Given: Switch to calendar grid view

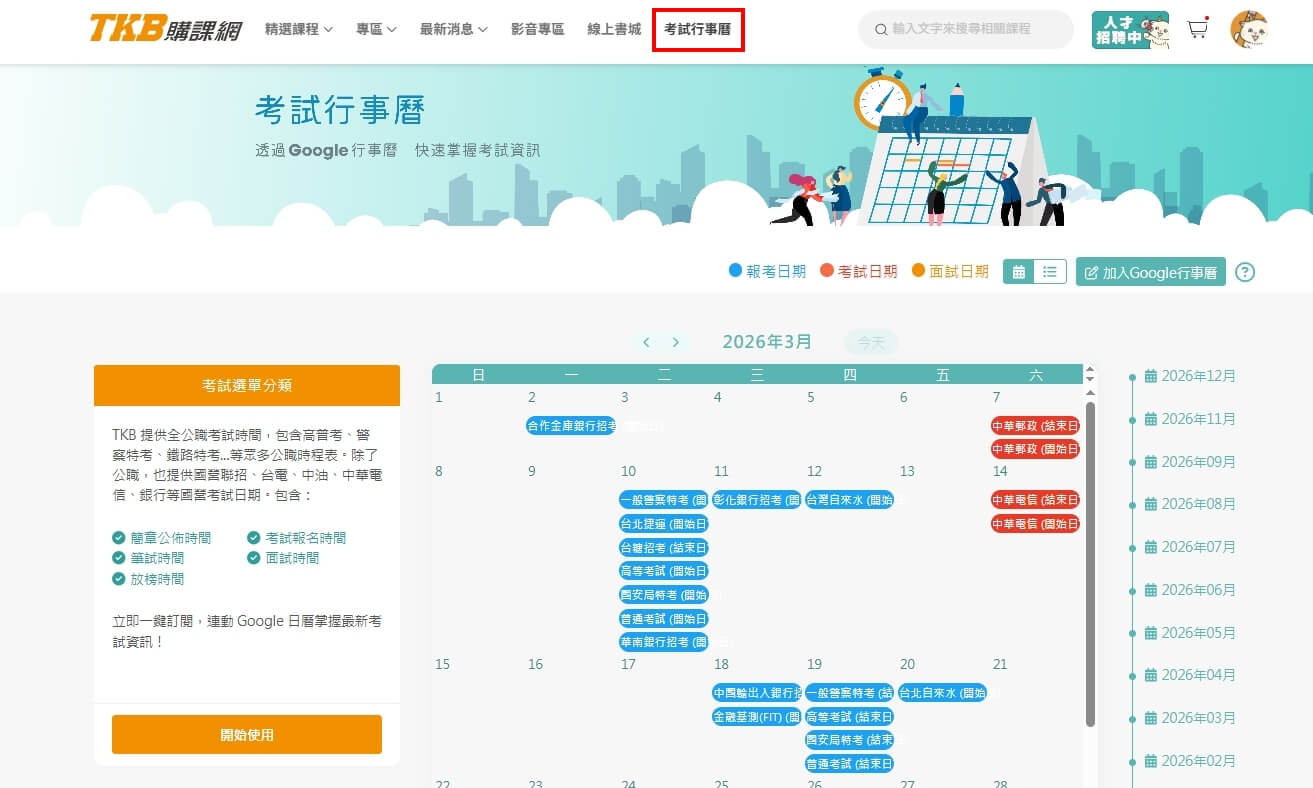Looking at the screenshot, I should coord(1019,272).
